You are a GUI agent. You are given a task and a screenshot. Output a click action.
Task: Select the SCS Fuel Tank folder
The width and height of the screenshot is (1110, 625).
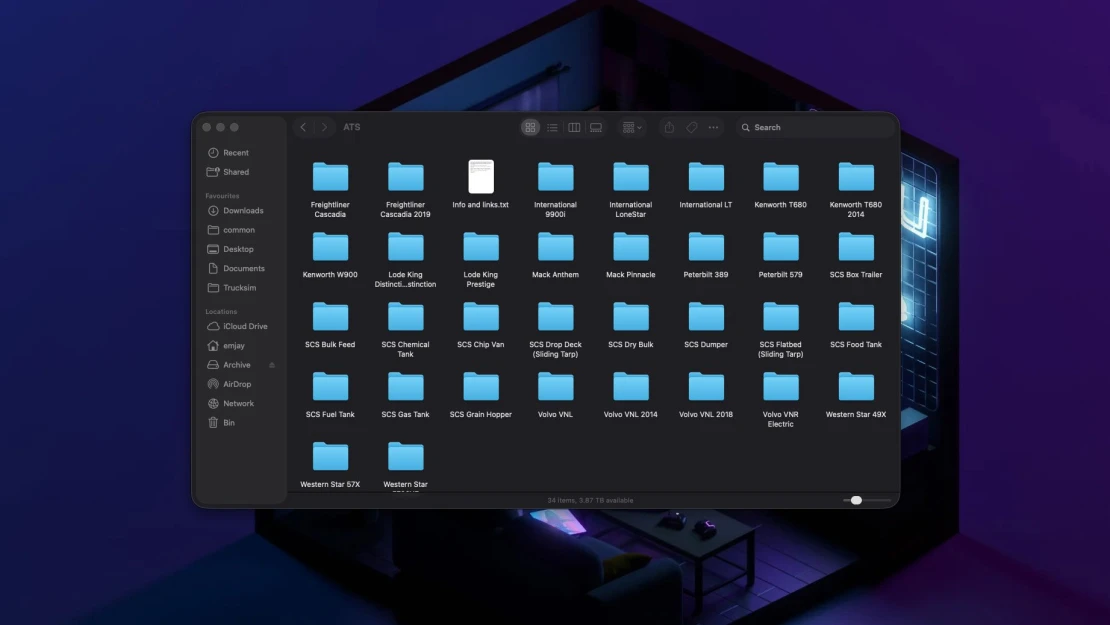point(331,387)
